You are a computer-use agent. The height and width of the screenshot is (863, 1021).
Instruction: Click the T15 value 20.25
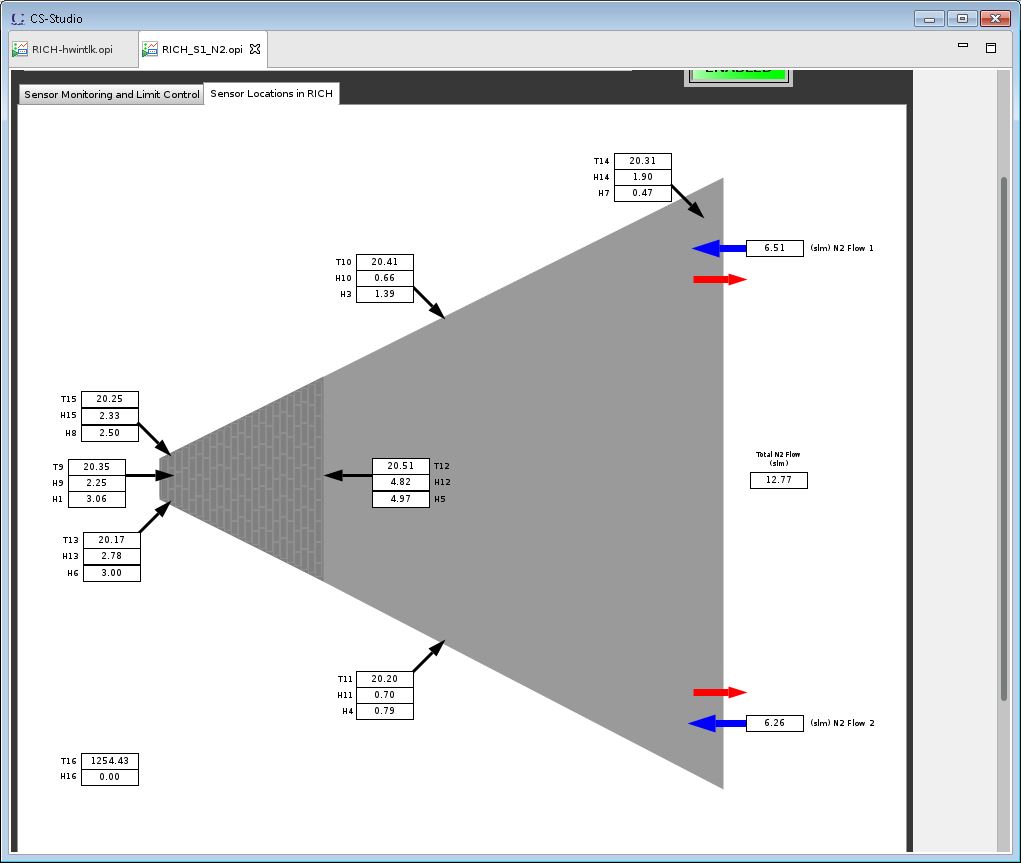point(110,399)
